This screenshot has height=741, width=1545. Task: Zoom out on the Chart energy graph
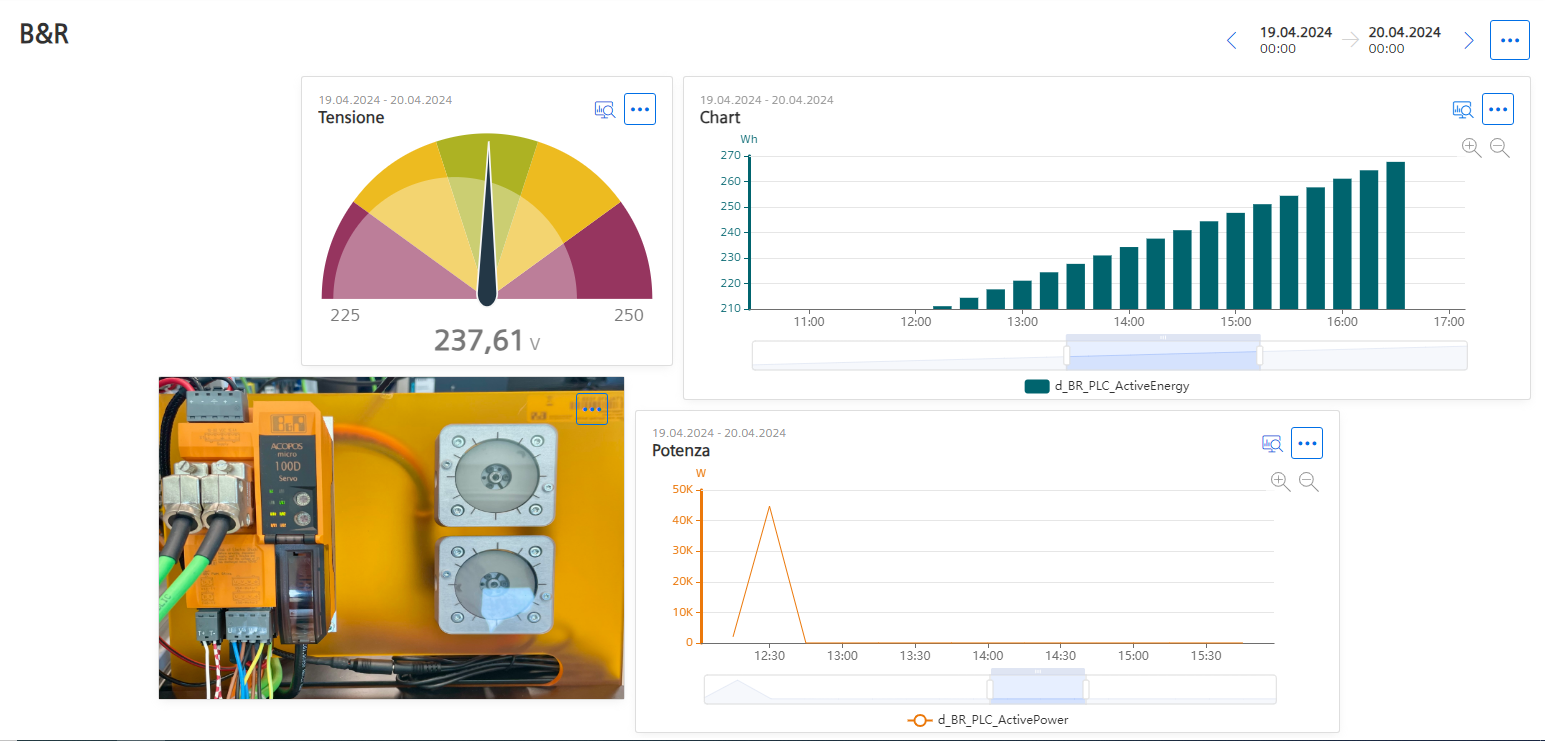pos(1499,148)
